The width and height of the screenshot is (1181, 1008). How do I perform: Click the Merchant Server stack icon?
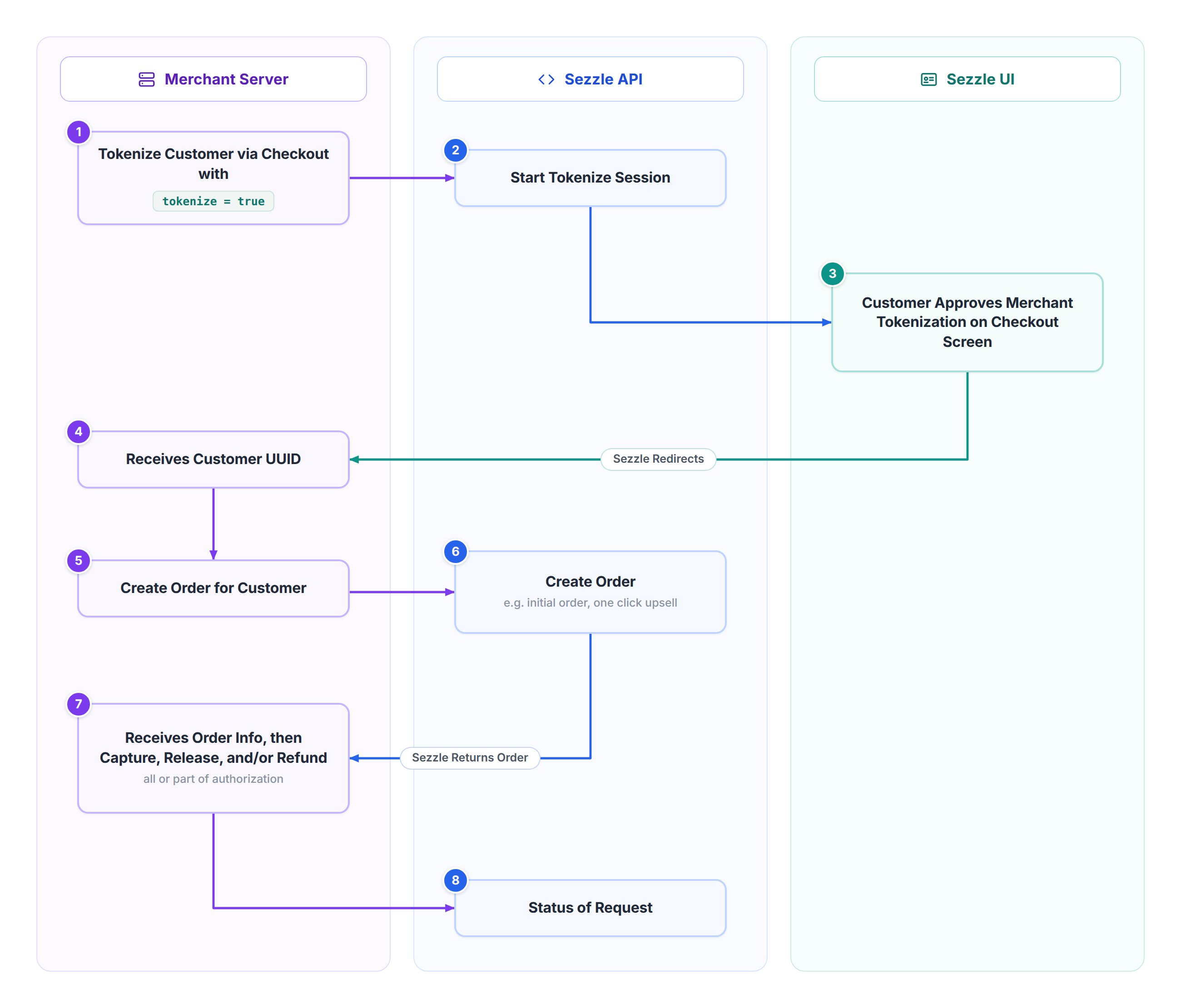pyautogui.click(x=146, y=79)
